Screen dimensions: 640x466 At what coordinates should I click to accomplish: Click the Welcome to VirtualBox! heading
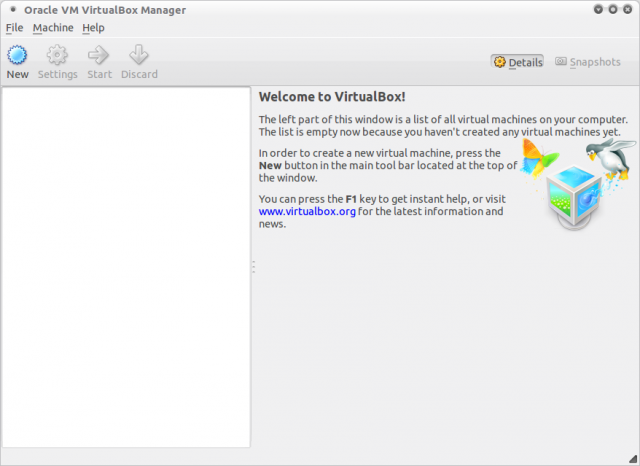[x=331, y=97]
